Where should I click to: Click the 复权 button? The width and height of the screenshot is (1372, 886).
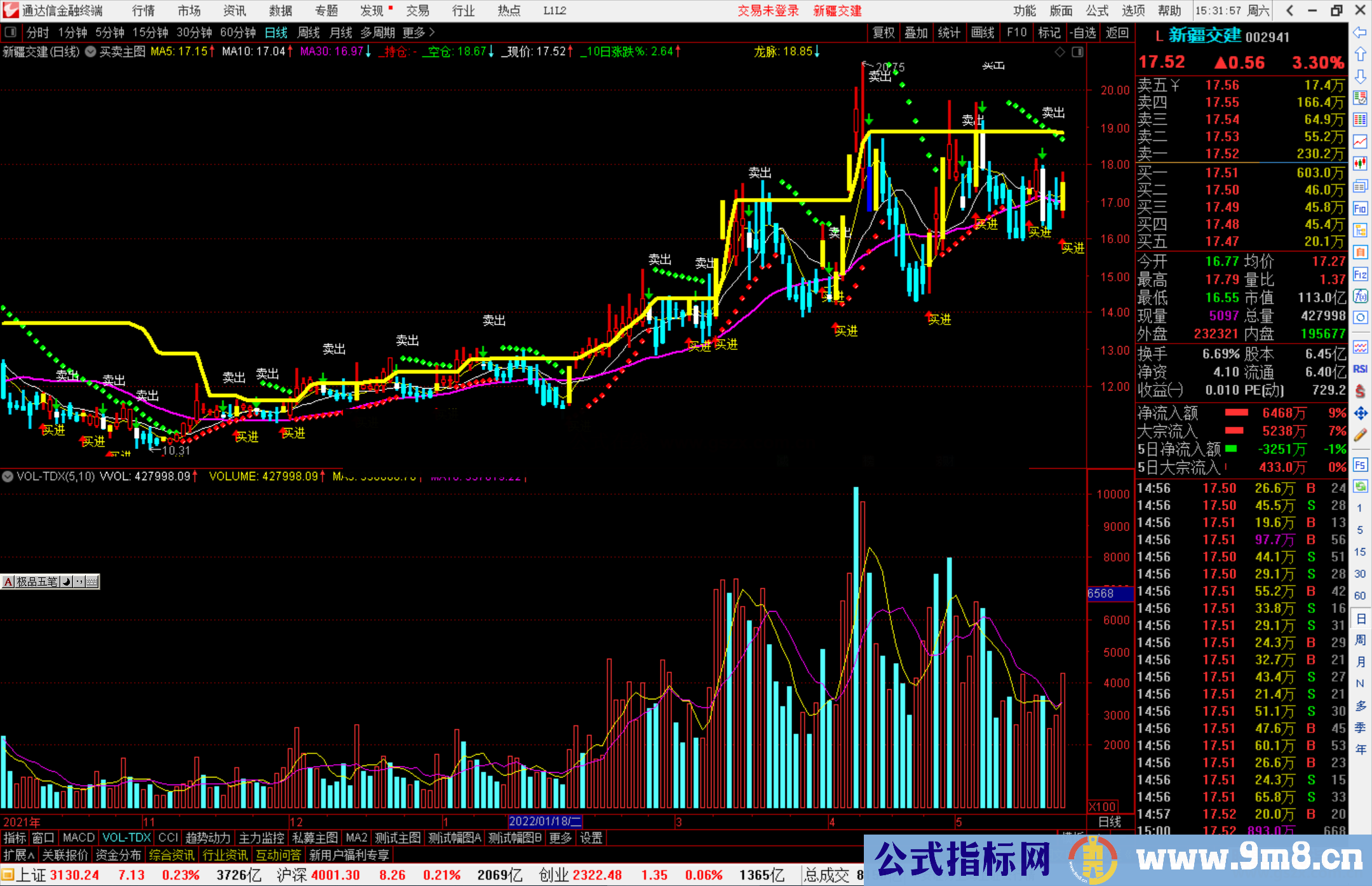point(884,32)
